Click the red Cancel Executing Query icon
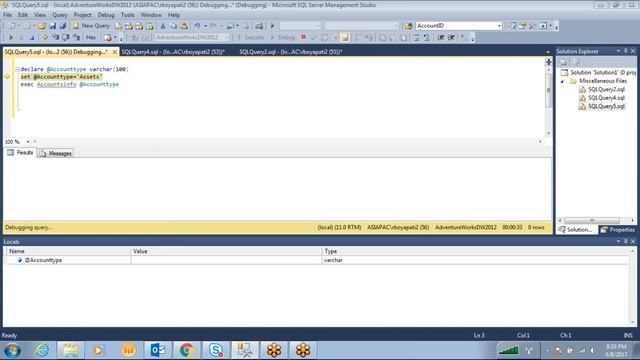This screenshot has height=360, width=640. [x=303, y=37]
